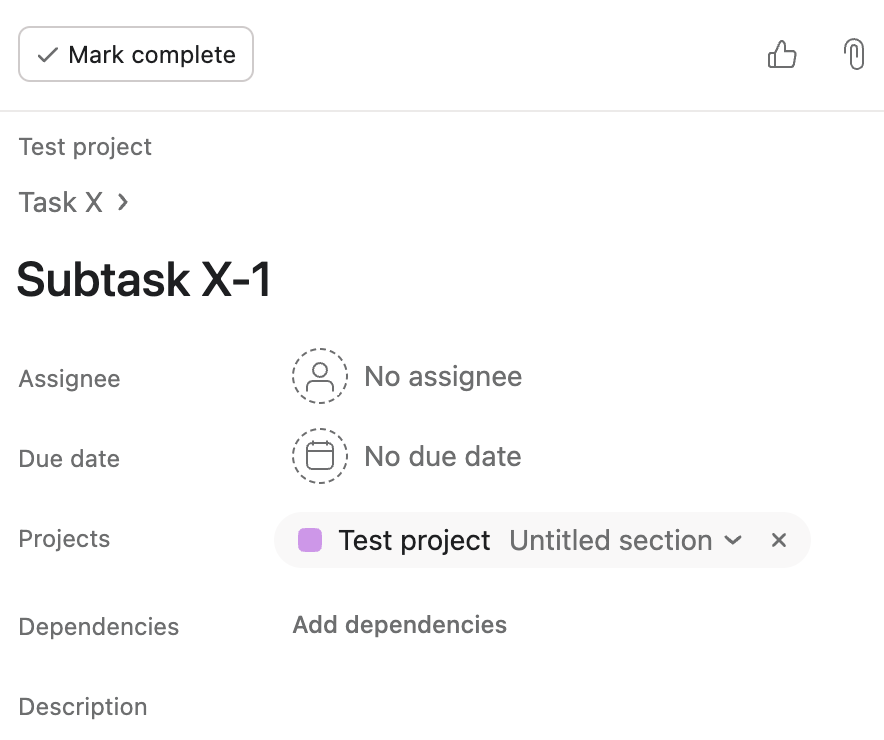Image resolution: width=884 pixels, height=740 pixels.
Task: Open parent Task X breadcrumb
Action: pyautogui.click(x=61, y=202)
